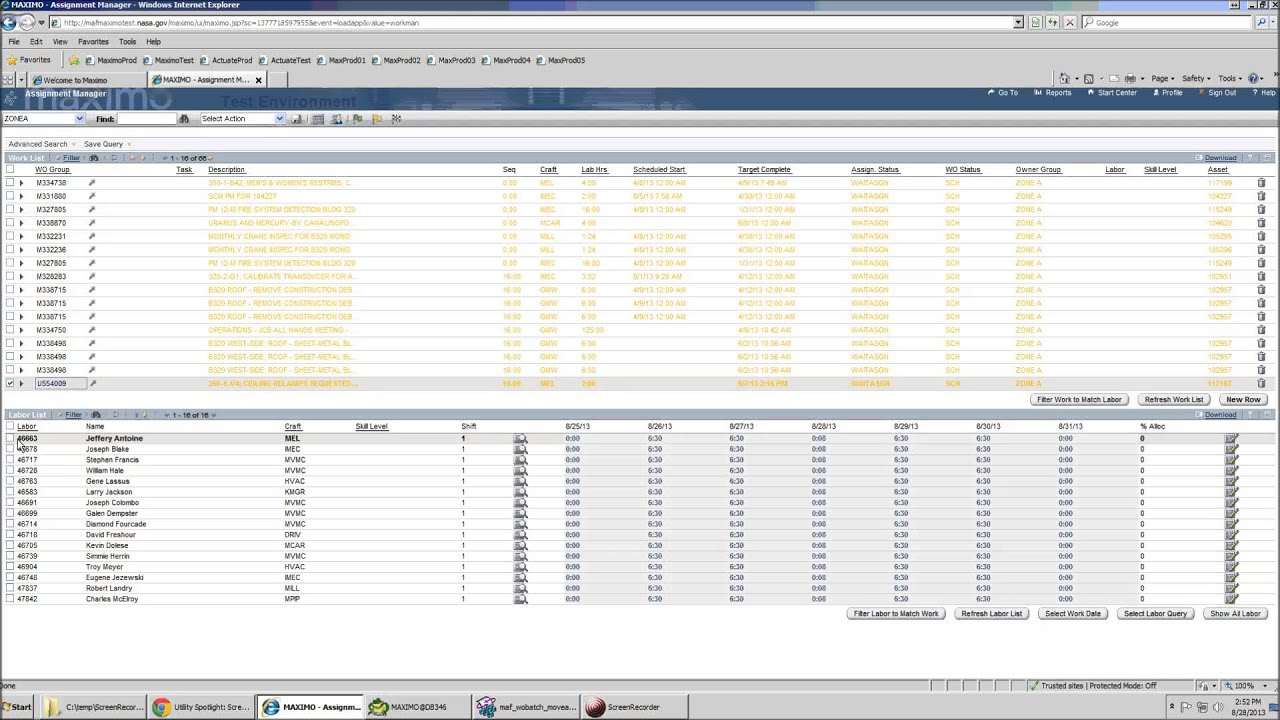Viewport: 1280px width, 720px height.
Task: Click Filter Labor to Match Work button
Action: click(x=896, y=614)
